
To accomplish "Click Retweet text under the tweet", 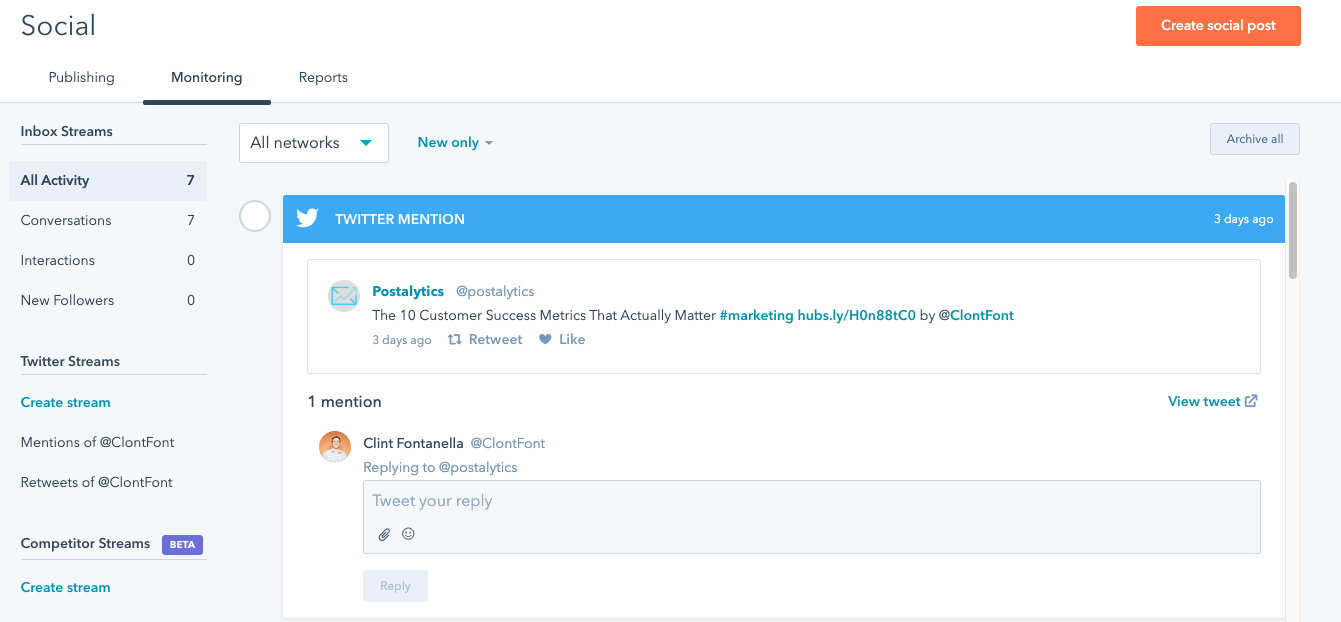I will (495, 340).
